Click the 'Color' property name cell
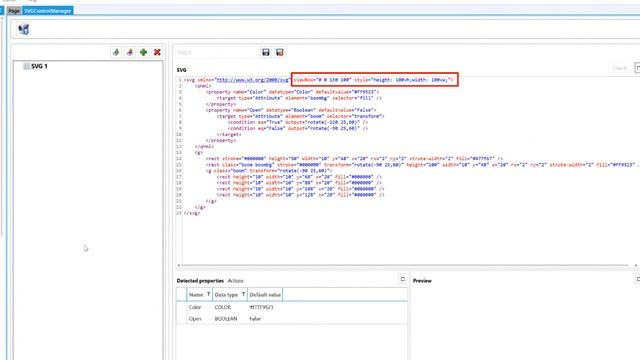Screen dimensions: 640x360 point(195,307)
